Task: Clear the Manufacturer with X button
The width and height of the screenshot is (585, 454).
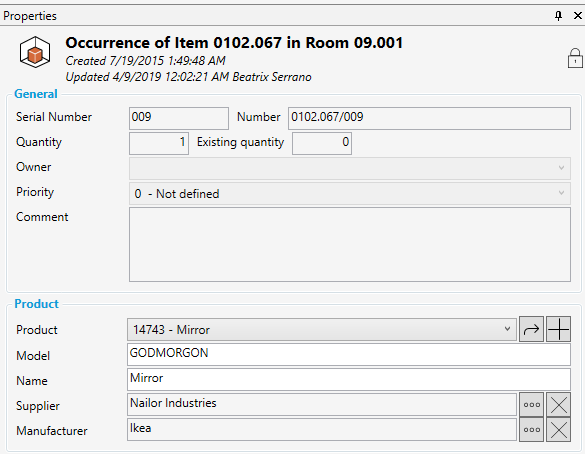Action: pyautogui.click(x=559, y=430)
